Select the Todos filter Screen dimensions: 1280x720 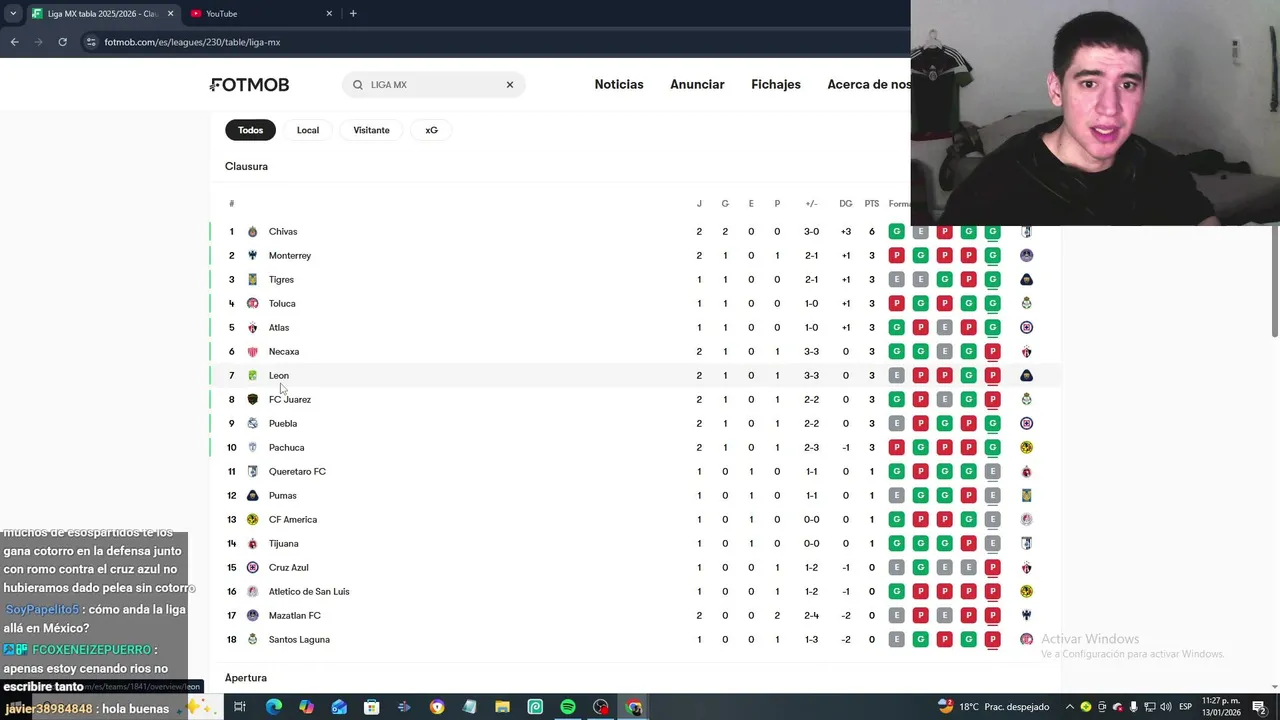[250, 130]
